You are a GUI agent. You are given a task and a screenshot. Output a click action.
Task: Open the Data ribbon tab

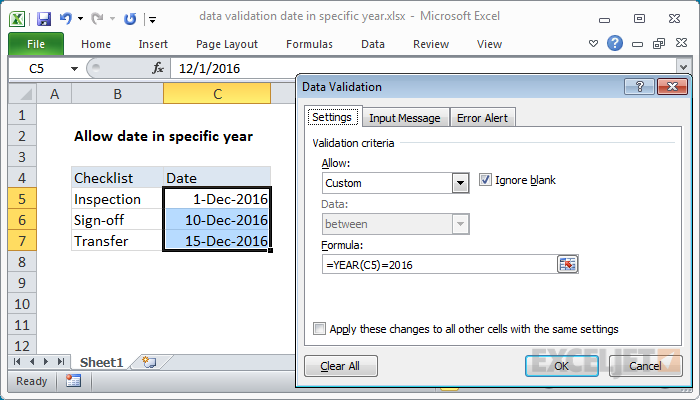(x=373, y=44)
